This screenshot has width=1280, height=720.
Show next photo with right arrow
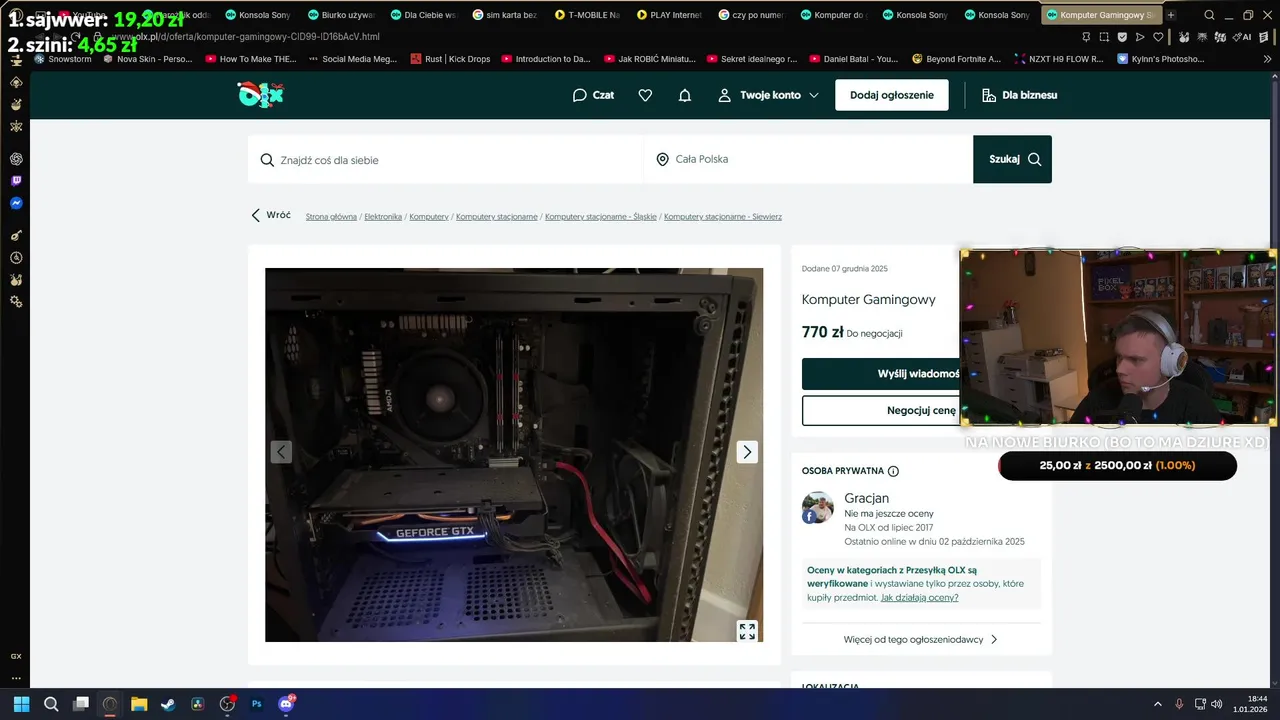pyautogui.click(x=747, y=452)
